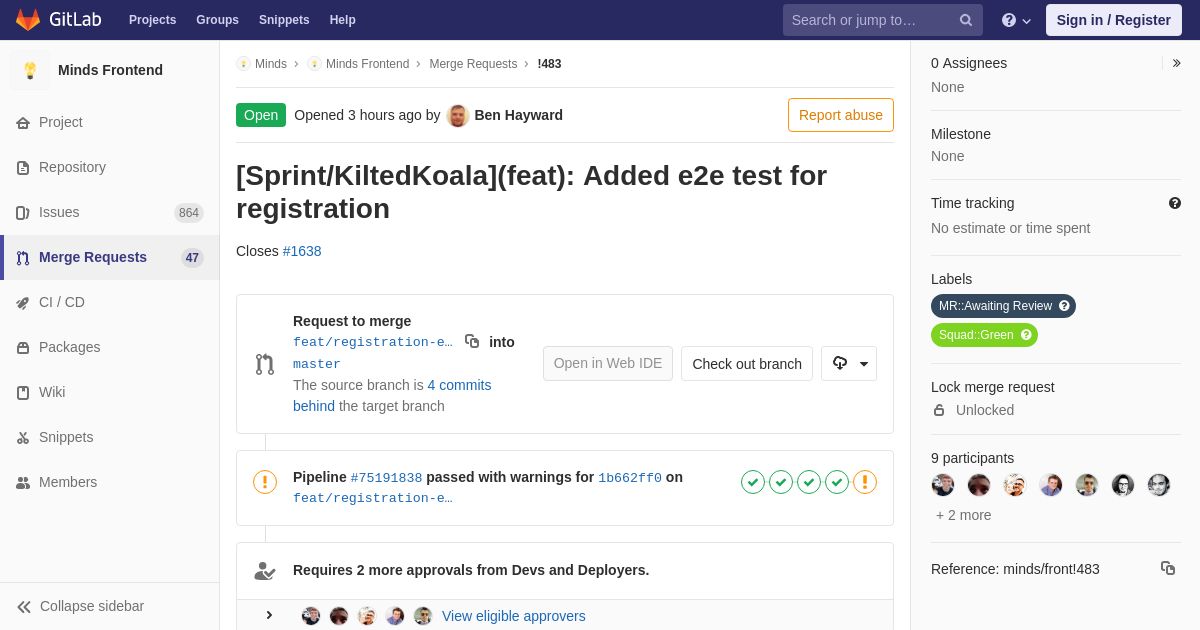Image resolution: width=1200 pixels, height=630 pixels.
Task: Copy the merge request reference
Action: tap(1167, 568)
